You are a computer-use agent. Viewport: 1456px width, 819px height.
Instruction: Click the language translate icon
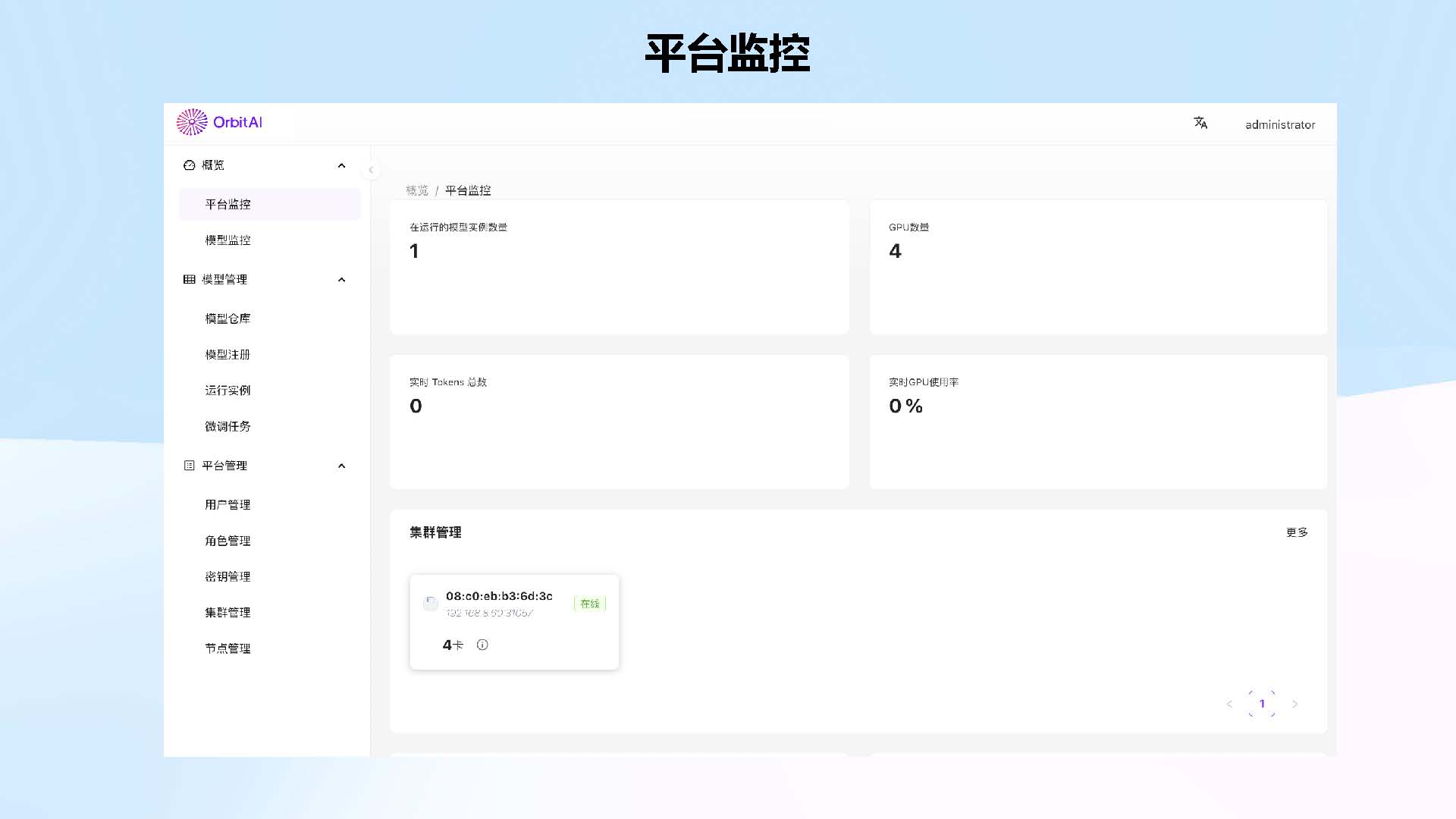point(1200,123)
